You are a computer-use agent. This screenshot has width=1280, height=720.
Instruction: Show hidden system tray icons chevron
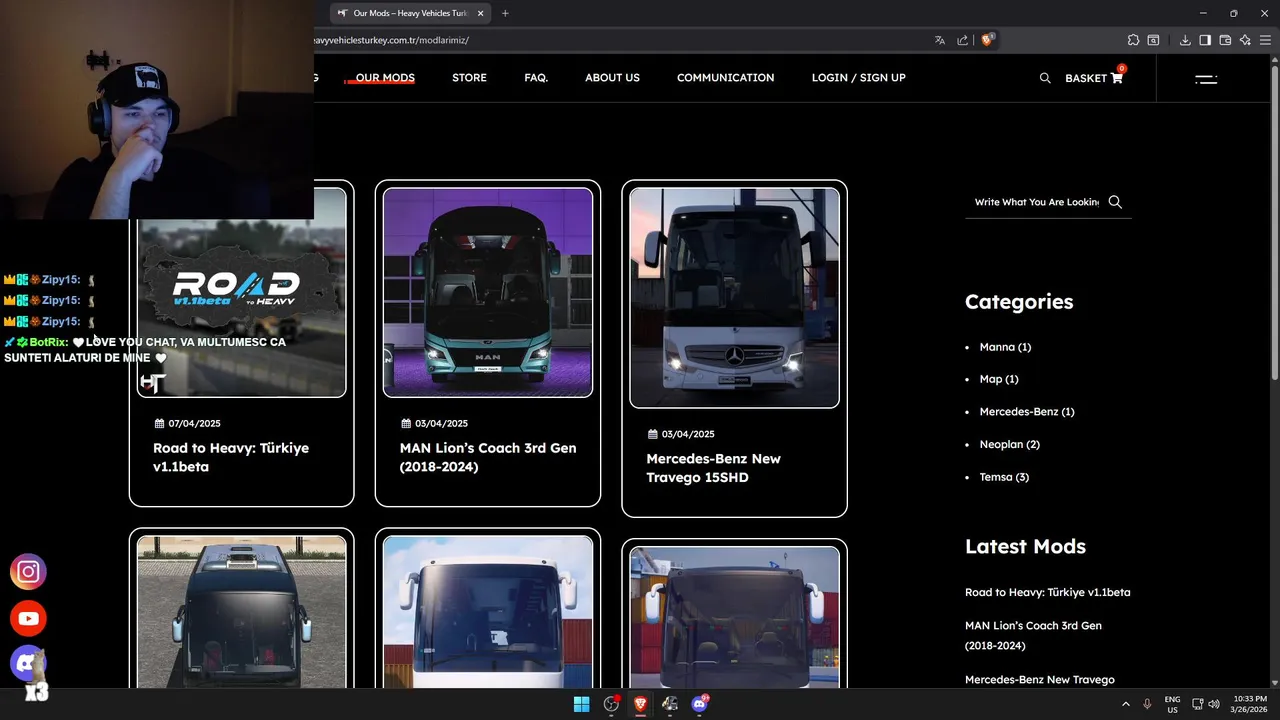(1125, 704)
